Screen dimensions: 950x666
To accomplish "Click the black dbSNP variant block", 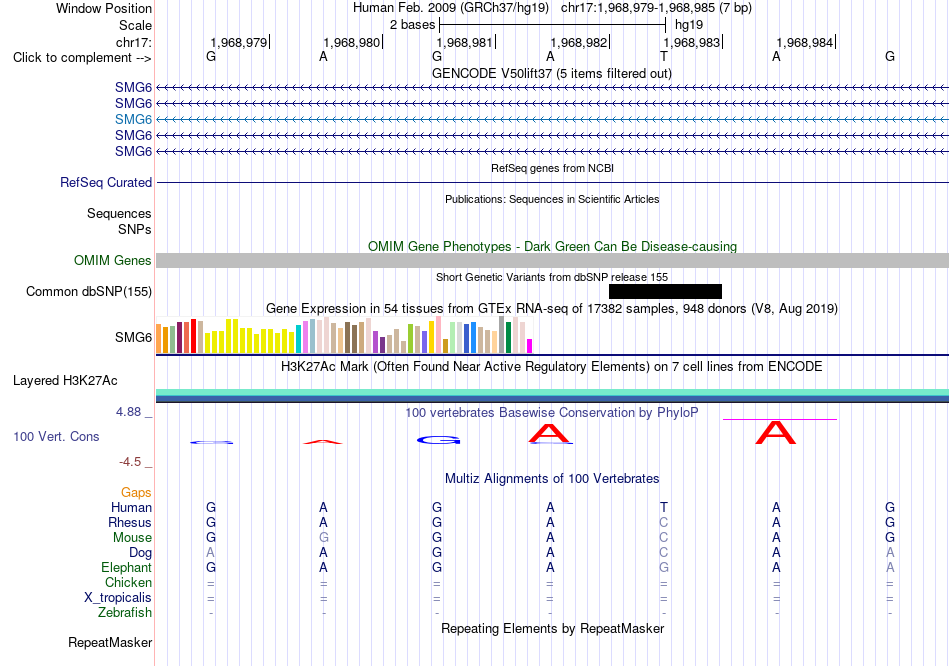I will click(x=665, y=291).
